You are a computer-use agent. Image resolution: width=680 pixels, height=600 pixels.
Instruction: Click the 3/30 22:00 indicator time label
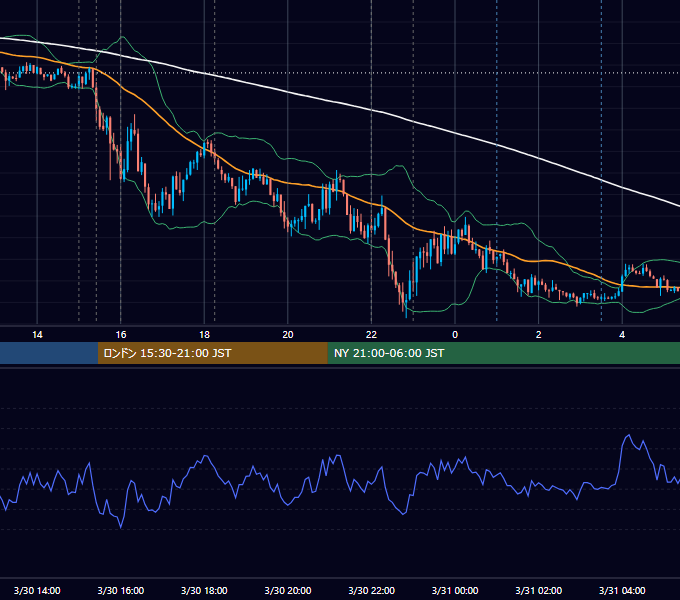click(x=372, y=590)
